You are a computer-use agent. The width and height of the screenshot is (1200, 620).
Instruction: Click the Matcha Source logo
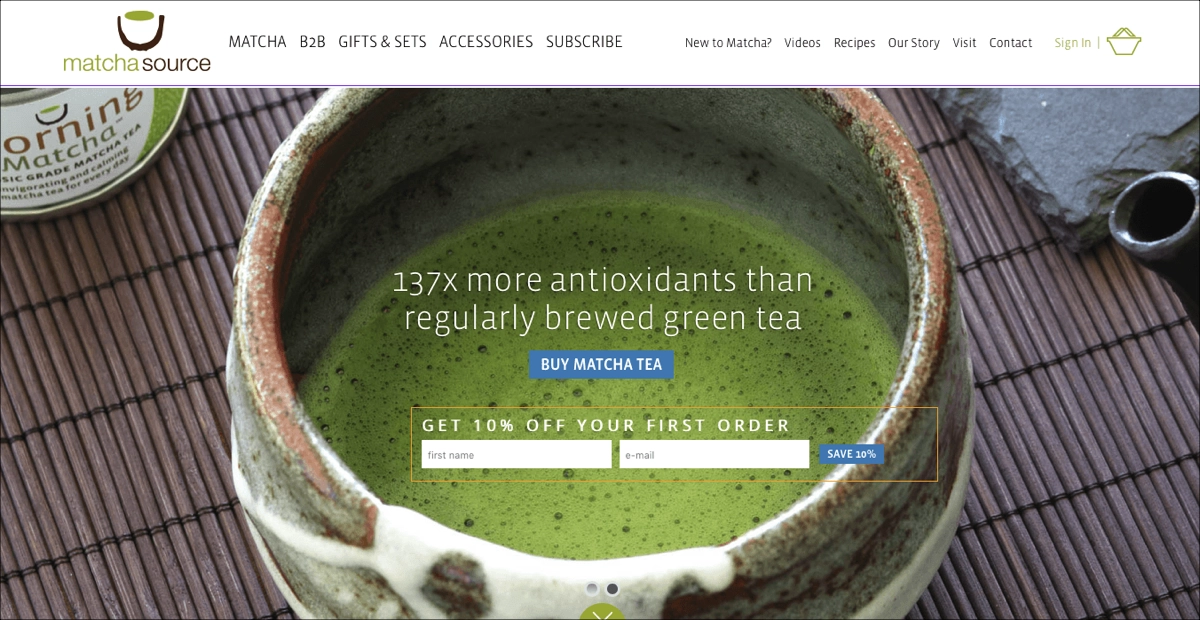tap(137, 42)
